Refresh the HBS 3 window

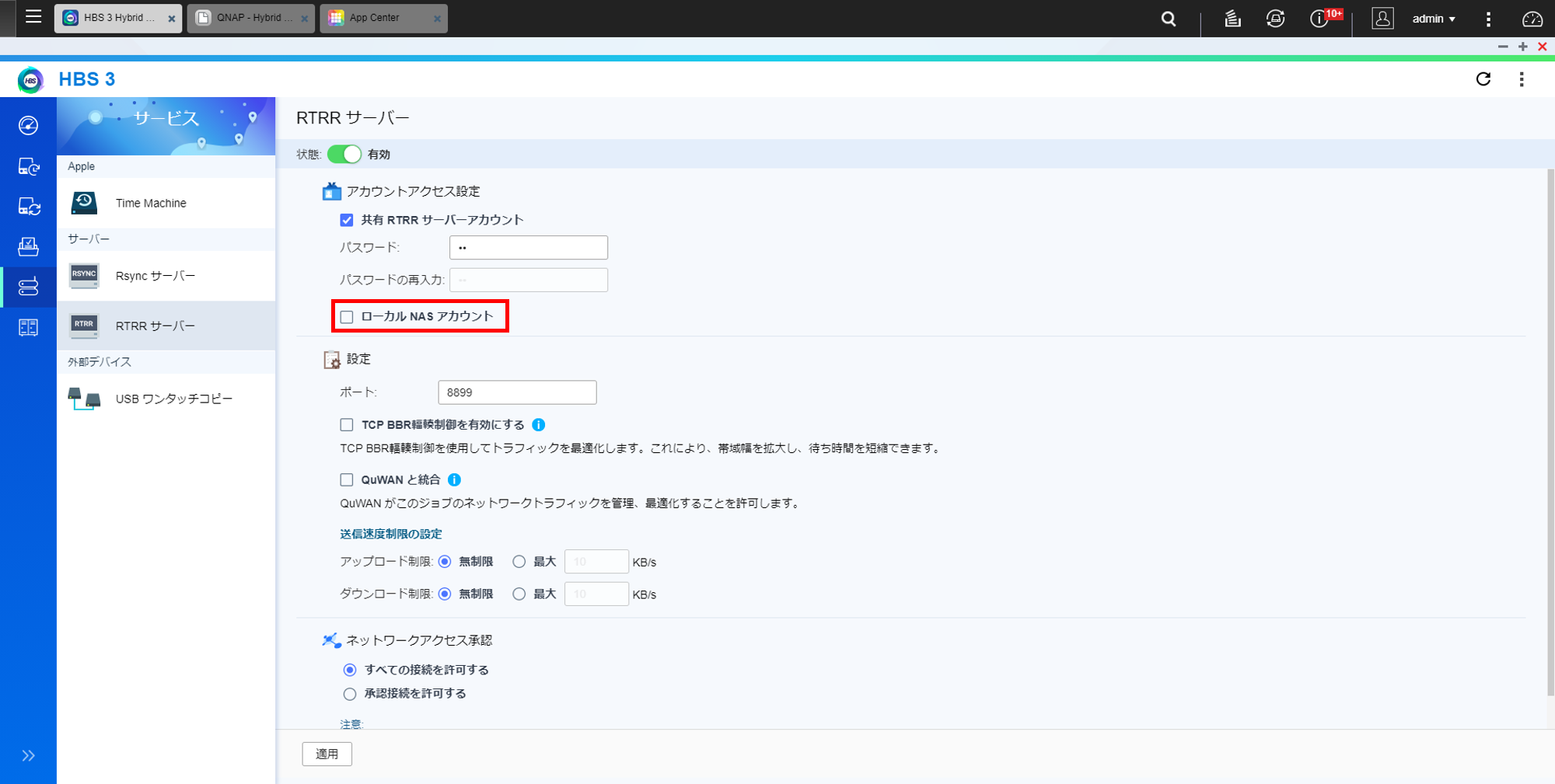pyautogui.click(x=1483, y=78)
